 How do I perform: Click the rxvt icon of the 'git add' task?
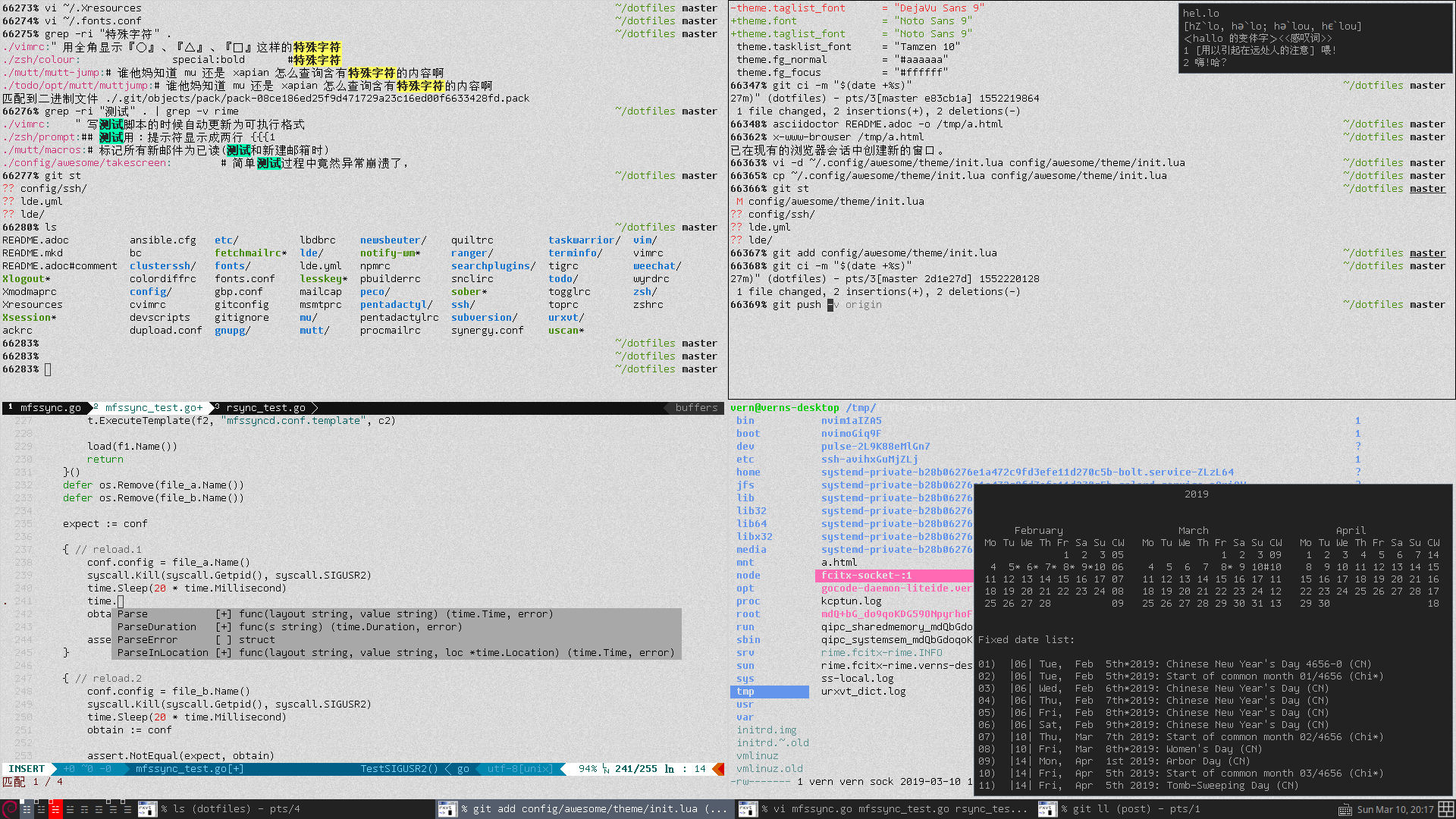[x=447, y=809]
